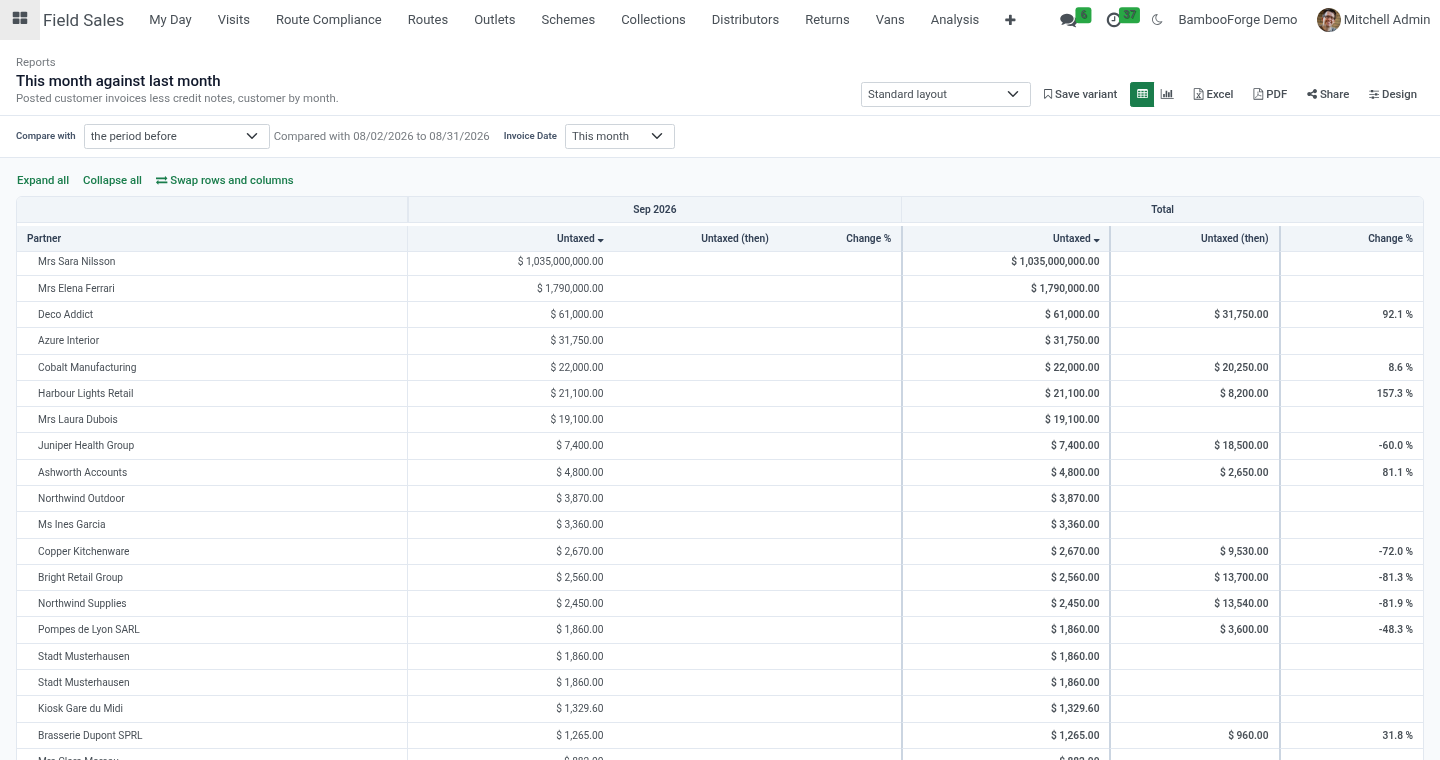Sort by Untaxed under Total
The image size is (1440, 760).
pyautogui.click(x=1076, y=239)
